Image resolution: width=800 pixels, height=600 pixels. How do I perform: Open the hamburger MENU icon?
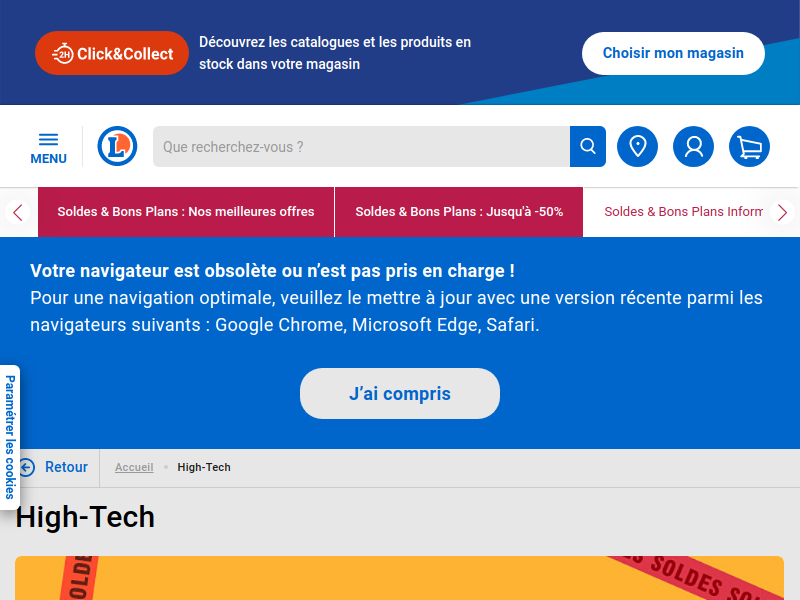click(48, 148)
